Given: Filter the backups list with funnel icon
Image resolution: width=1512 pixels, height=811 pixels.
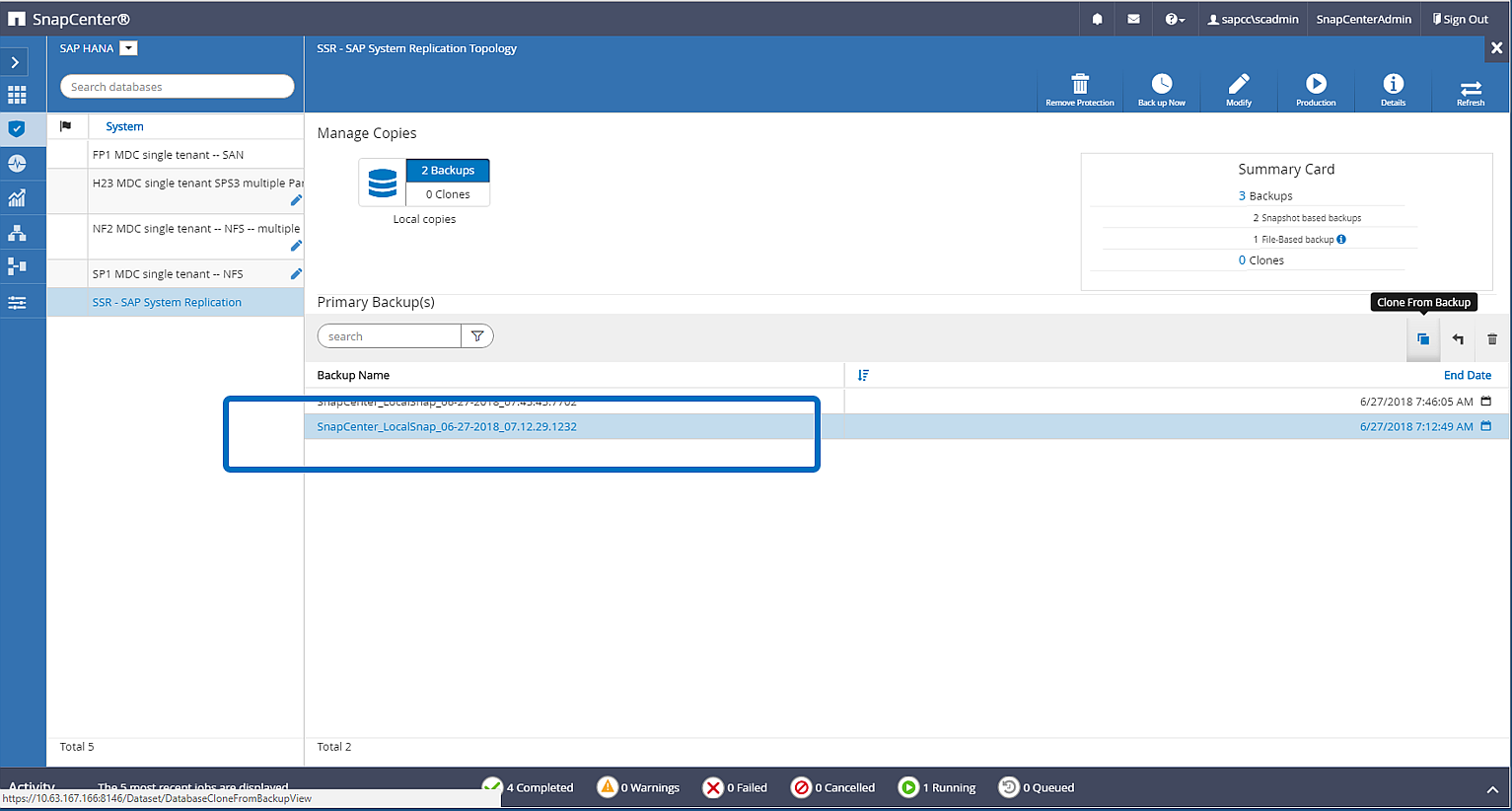Looking at the screenshot, I should coord(477,336).
